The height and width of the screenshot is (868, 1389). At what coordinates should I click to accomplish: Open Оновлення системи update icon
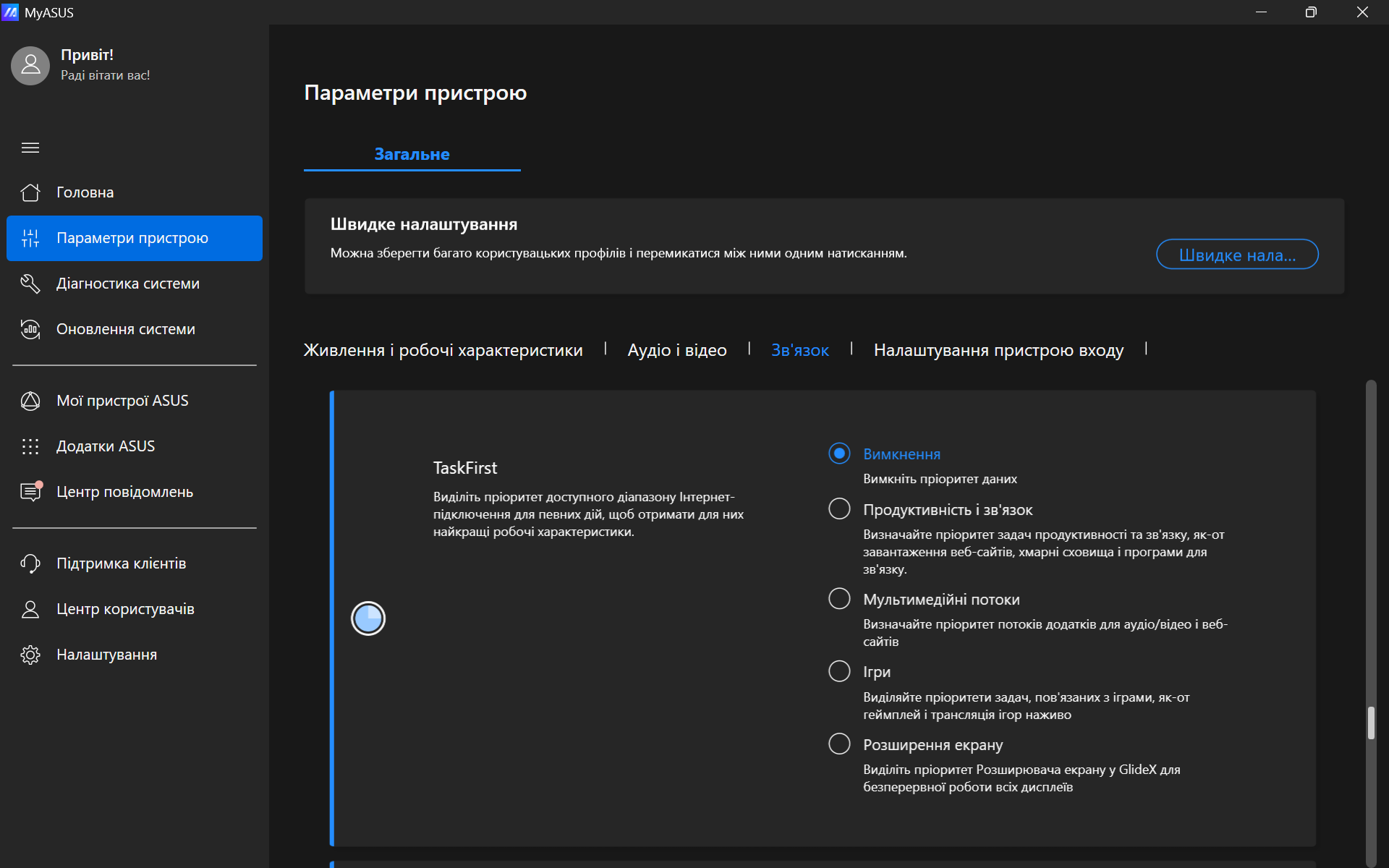pos(30,329)
